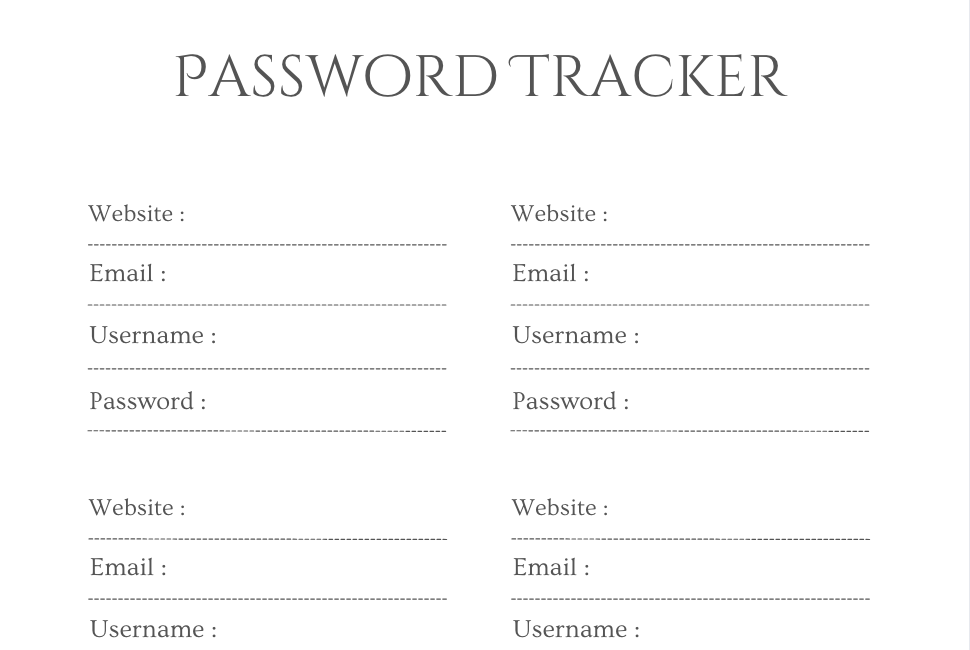Viewport: 970px width, 650px height.
Task: Click the dashed line under upper-right Email
Action: (x=690, y=305)
